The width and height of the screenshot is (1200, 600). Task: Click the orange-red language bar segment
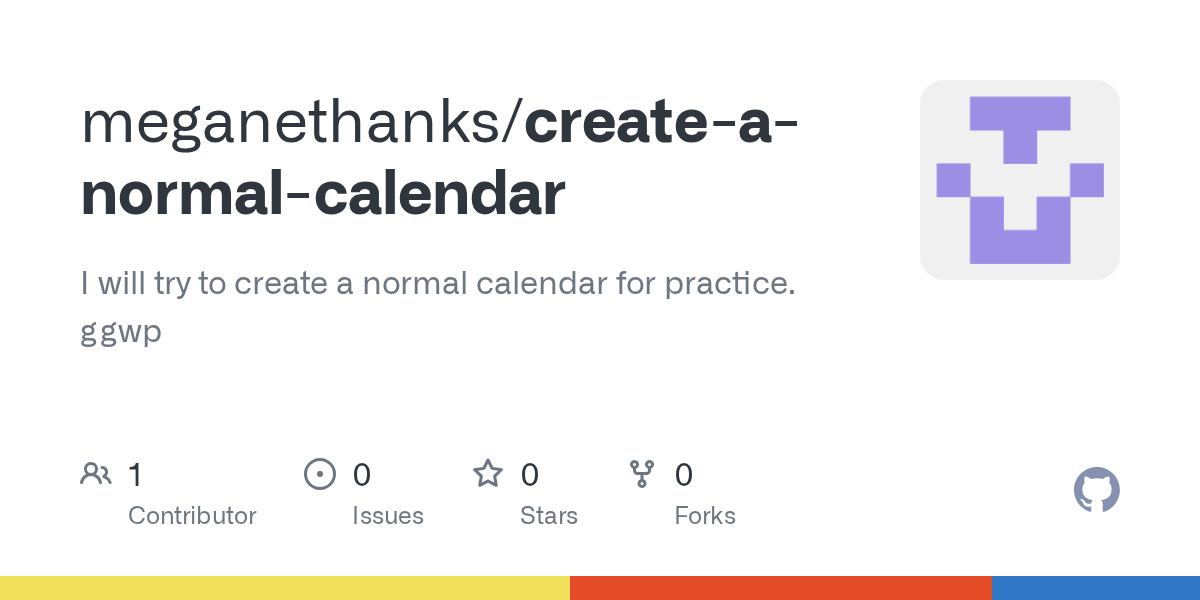(x=781, y=588)
